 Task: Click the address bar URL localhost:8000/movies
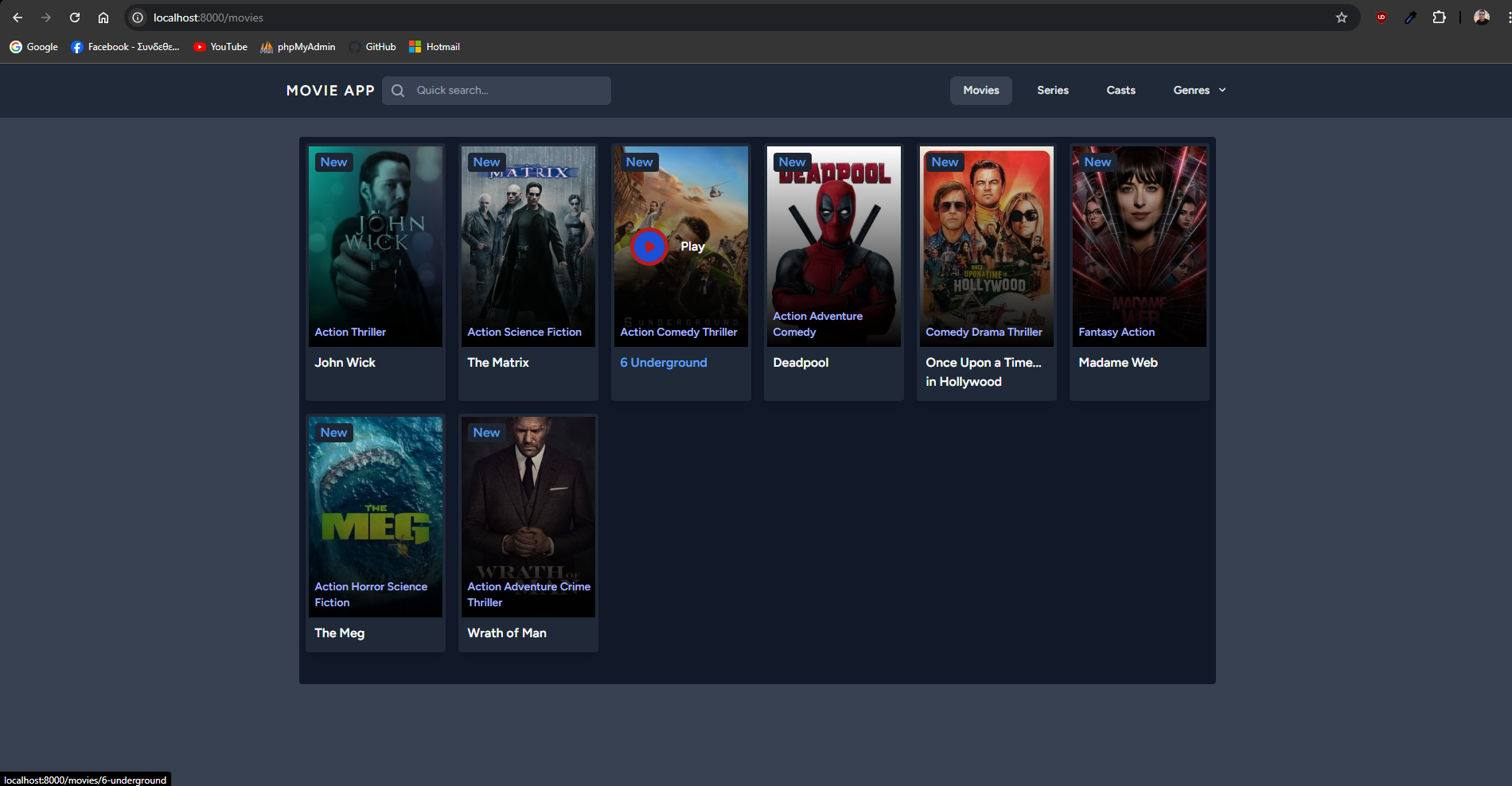tap(208, 18)
